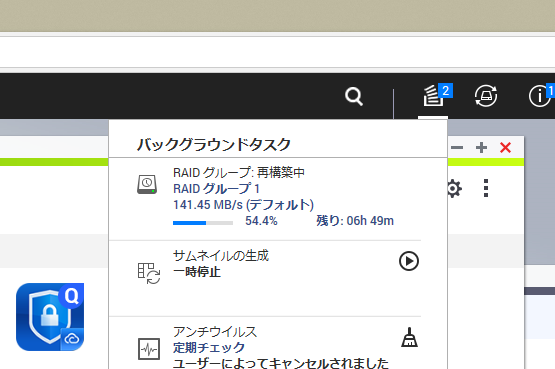Clear antivirus task with broom icon
The width and height of the screenshot is (555, 369).
(x=409, y=337)
